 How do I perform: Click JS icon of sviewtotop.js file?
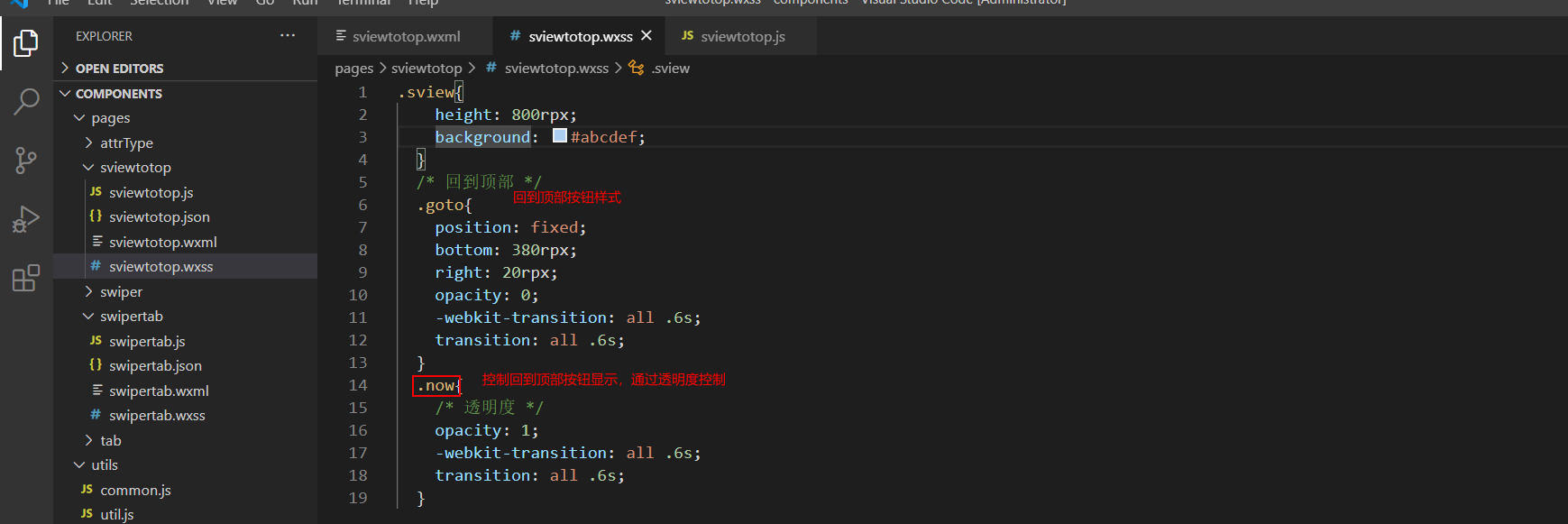pos(96,192)
